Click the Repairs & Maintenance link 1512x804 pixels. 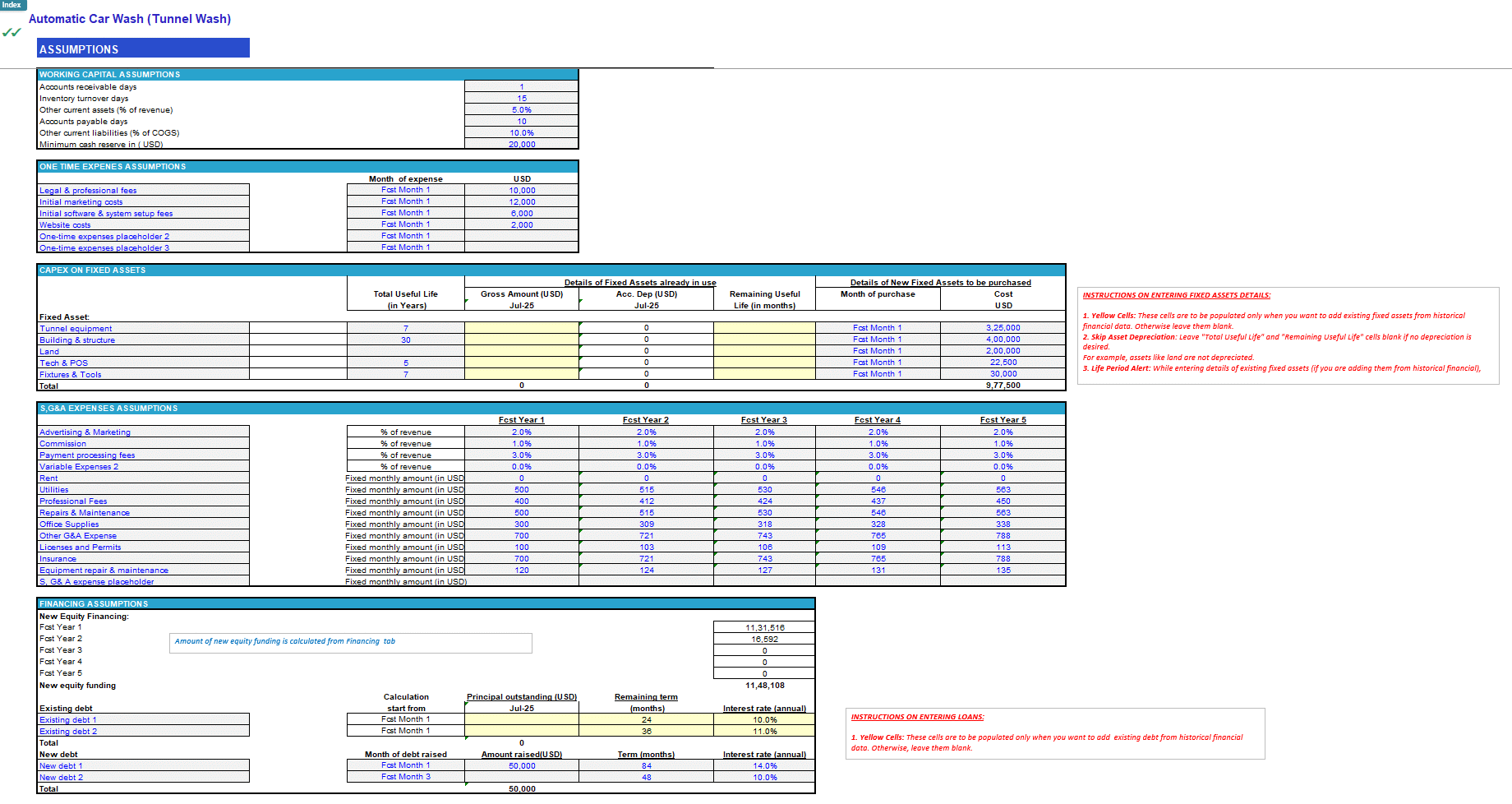(x=85, y=513)
